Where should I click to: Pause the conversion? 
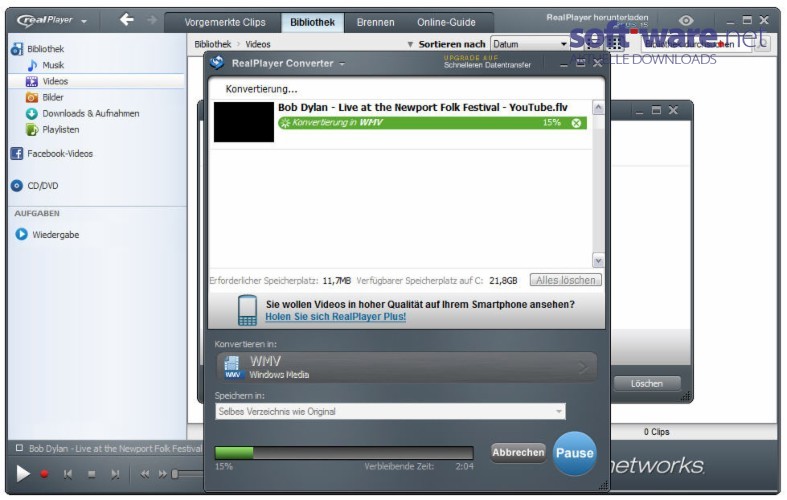point(574,453)
